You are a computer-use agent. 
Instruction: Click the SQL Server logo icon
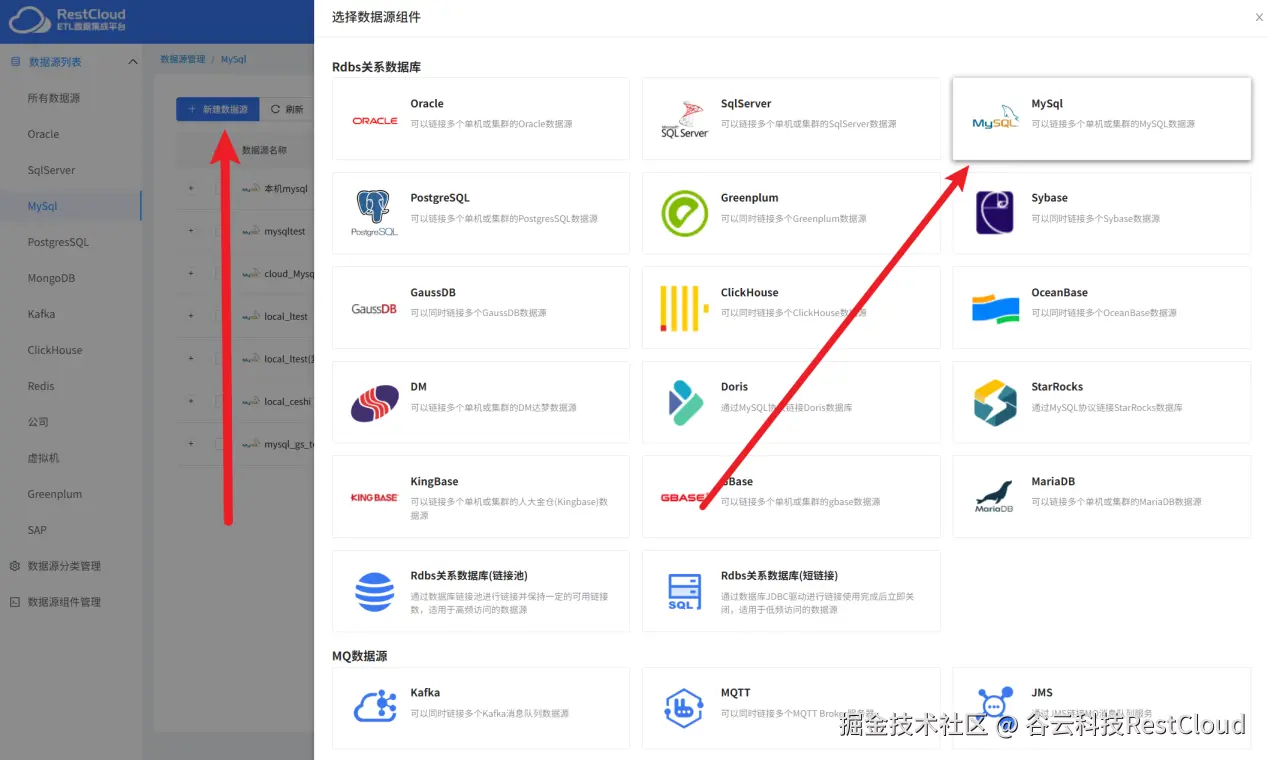pos(685,119)
